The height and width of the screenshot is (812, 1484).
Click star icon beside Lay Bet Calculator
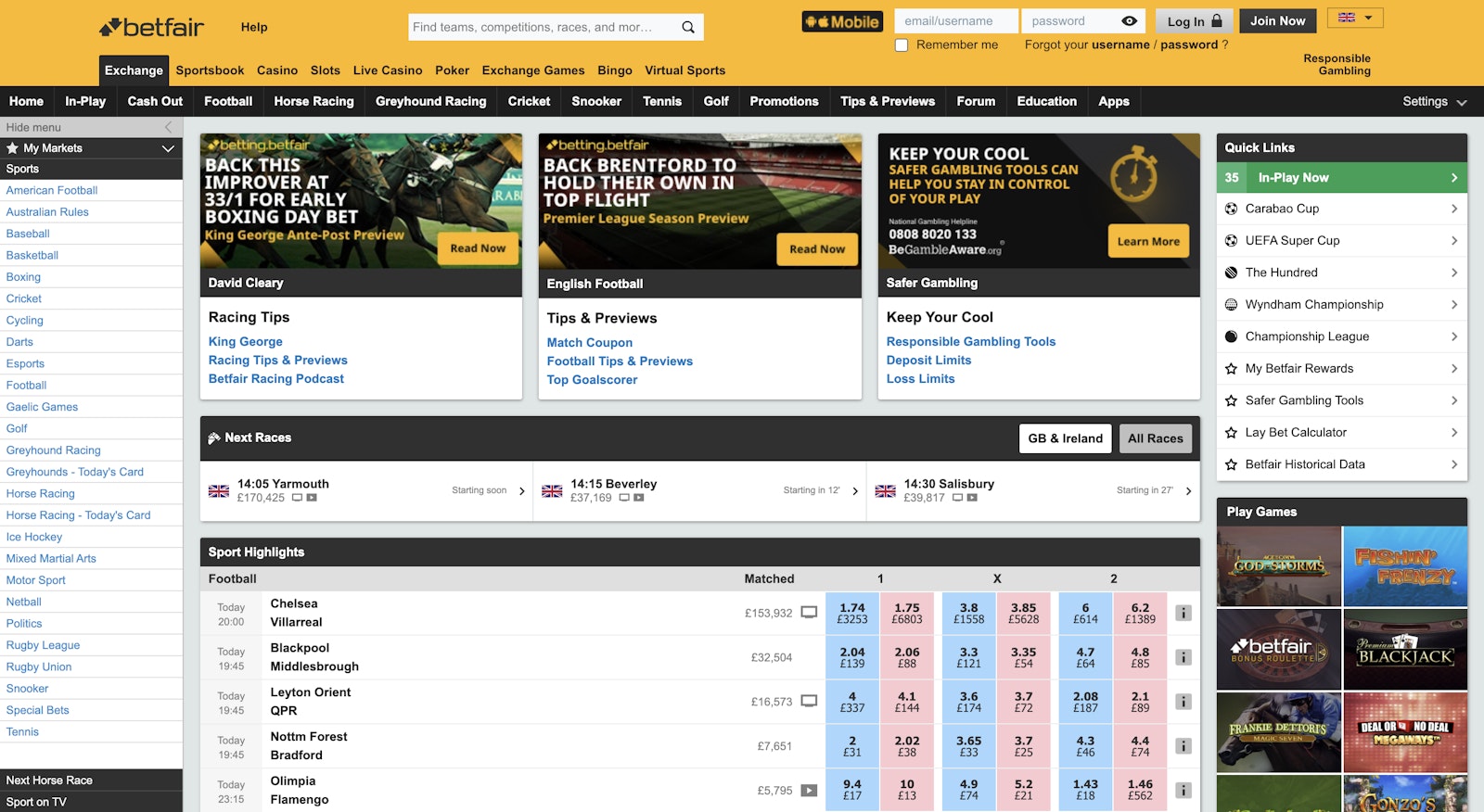coord(1232,433)
